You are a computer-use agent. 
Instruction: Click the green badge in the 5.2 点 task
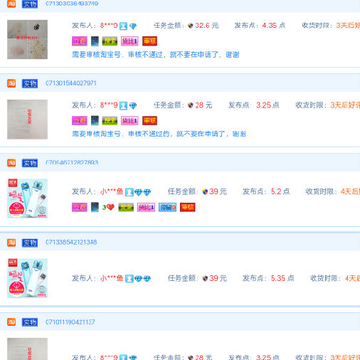point(126,207)
